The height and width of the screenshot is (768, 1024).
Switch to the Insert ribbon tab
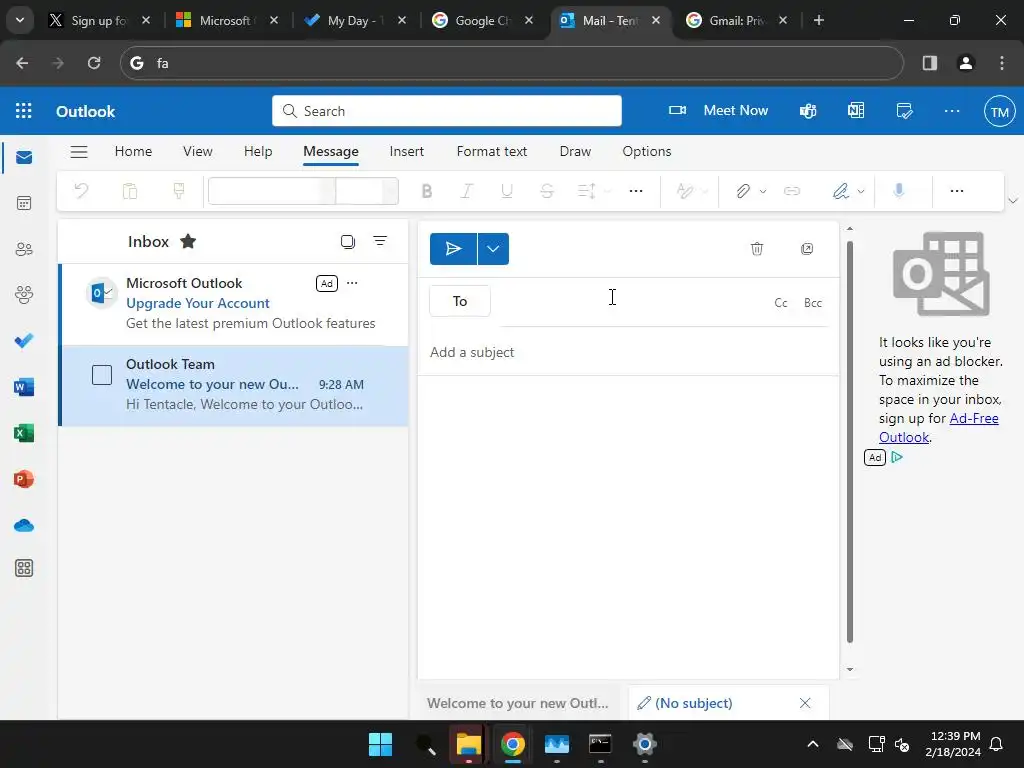coord(406,152)
